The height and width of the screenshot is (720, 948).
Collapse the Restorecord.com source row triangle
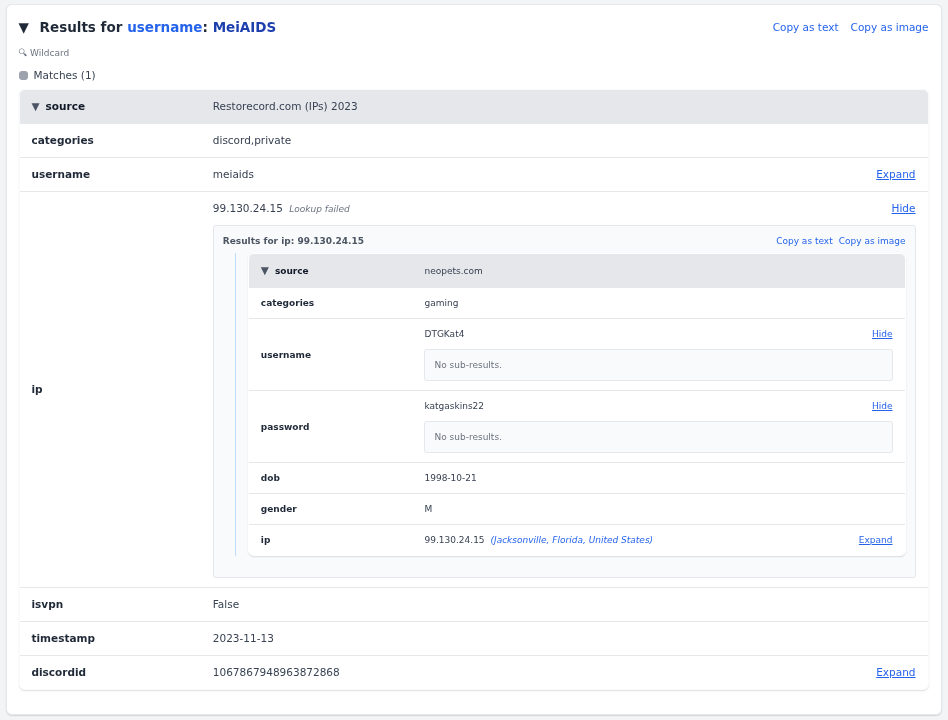tap(36, 106)
